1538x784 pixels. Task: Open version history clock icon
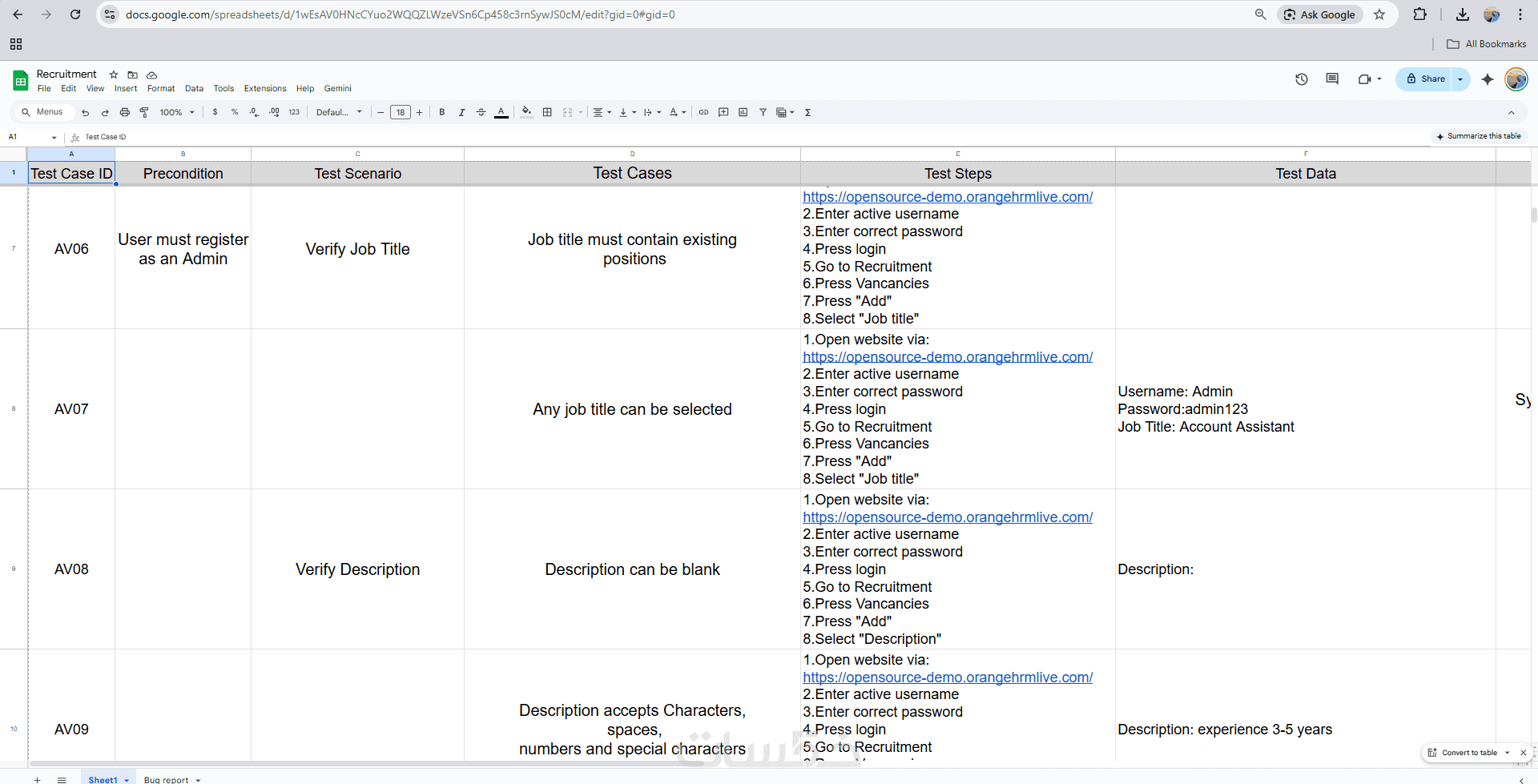(1302, 78)
